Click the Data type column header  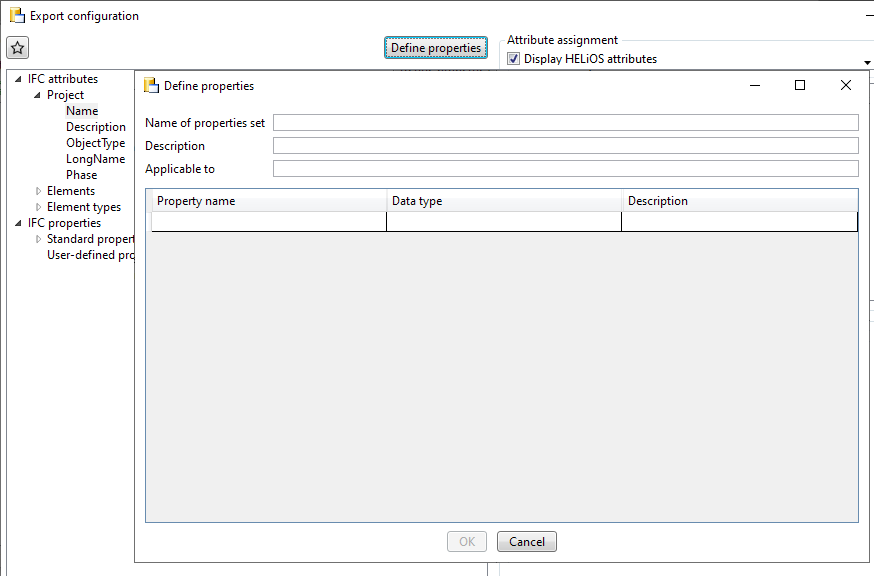coord(504,201)
